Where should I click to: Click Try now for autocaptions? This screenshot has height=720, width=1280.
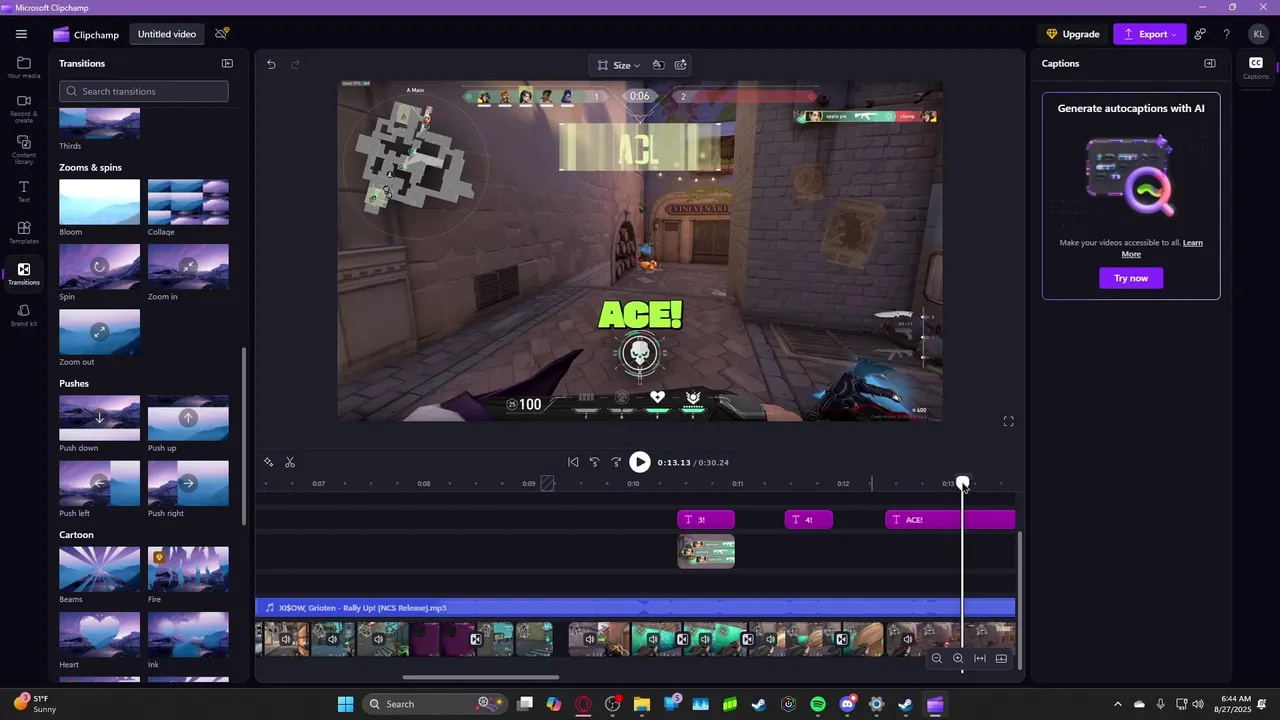1131,278
